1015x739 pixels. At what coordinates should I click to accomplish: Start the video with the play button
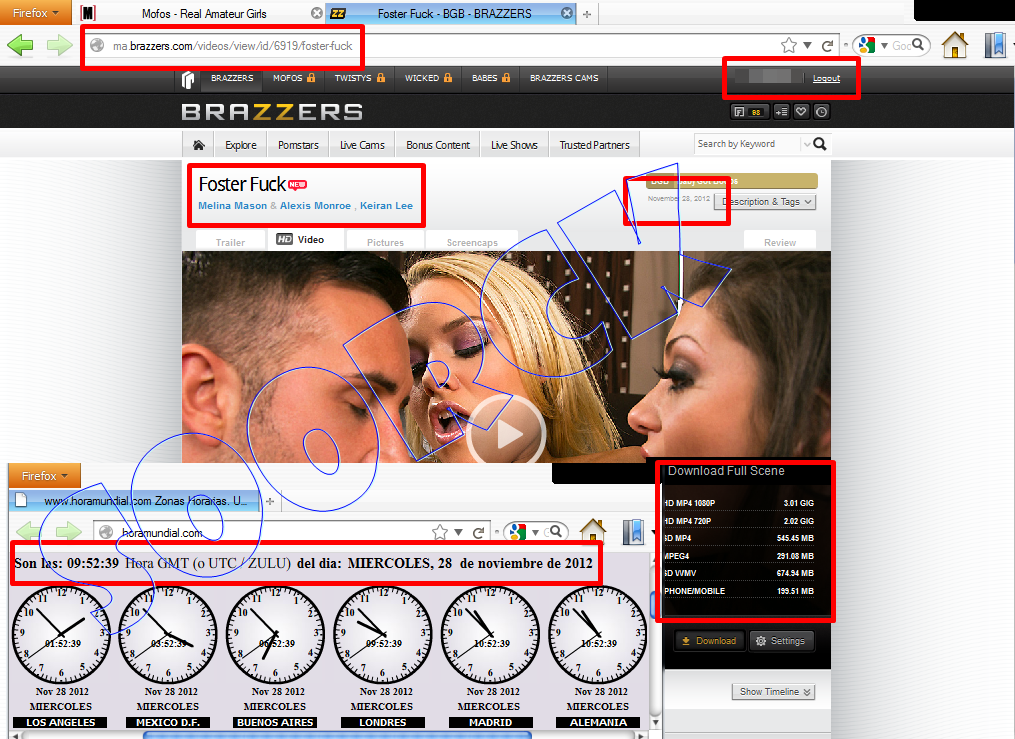click(x=507, y=432)
